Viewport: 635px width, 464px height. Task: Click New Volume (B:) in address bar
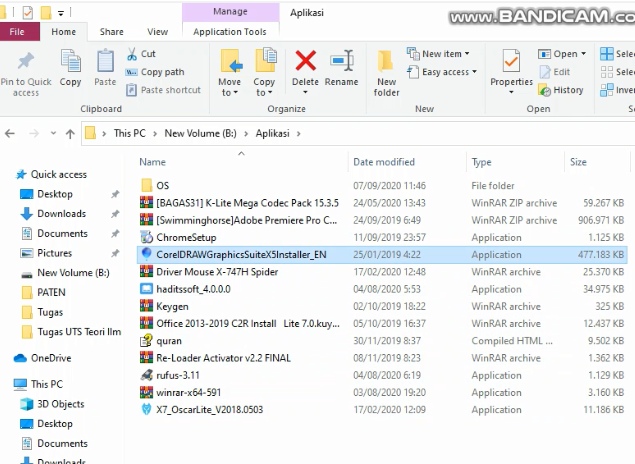pyautogui.click(x=200, y=134)
